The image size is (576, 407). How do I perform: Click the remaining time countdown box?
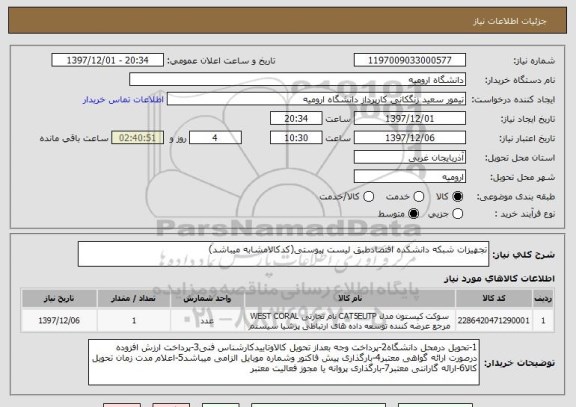point(137,138)
